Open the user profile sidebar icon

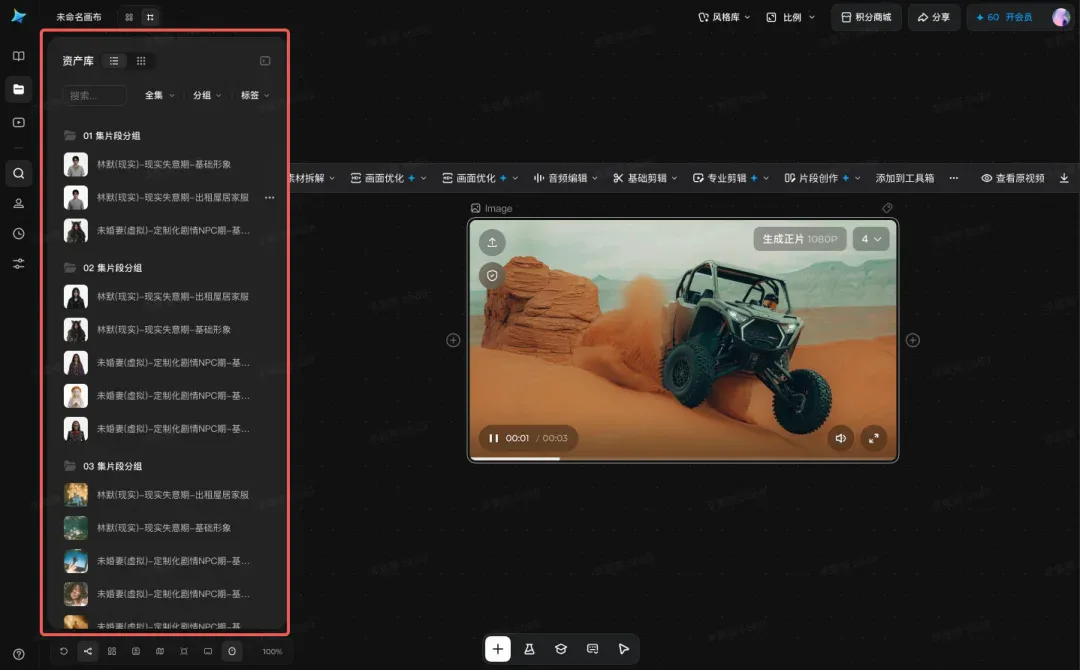coord(19,204)
